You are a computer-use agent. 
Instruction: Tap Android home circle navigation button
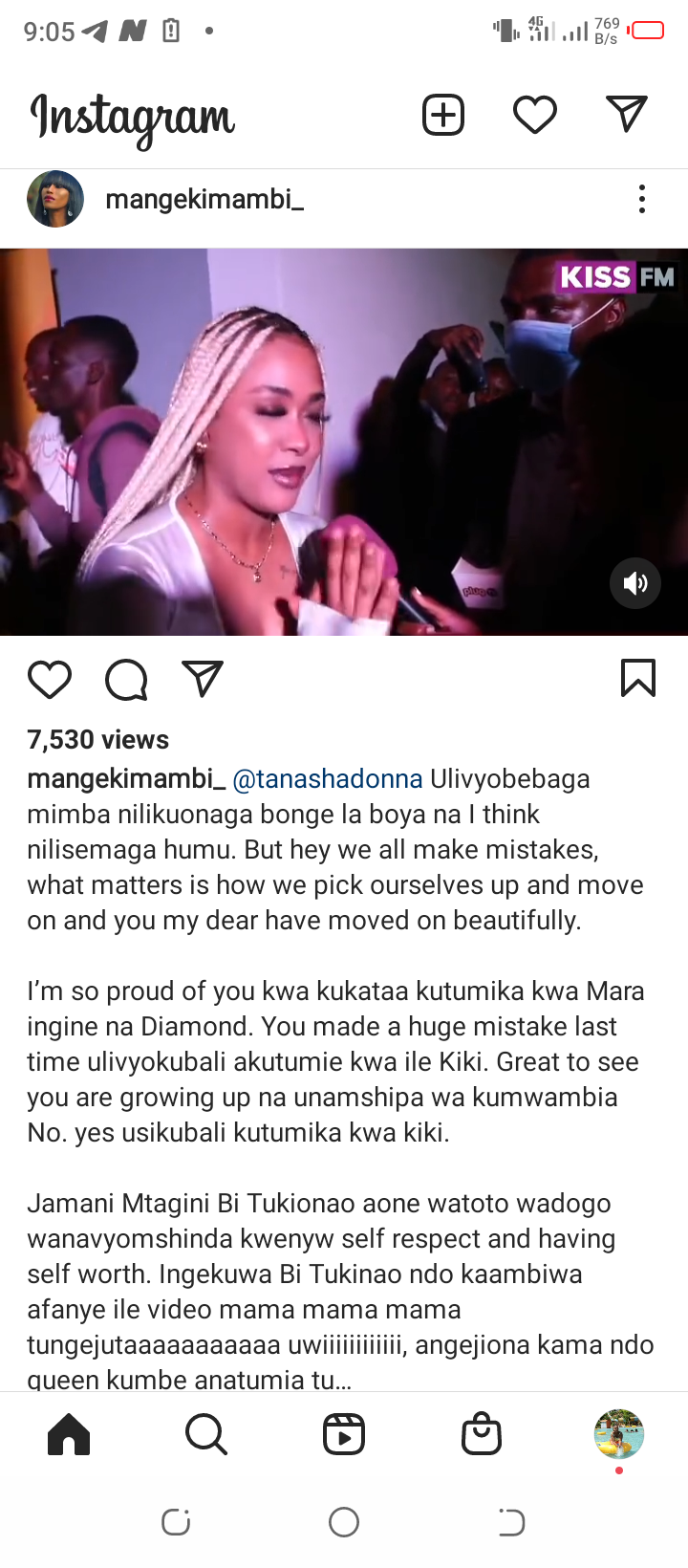pyautogui.click(x=344, y=1522)
